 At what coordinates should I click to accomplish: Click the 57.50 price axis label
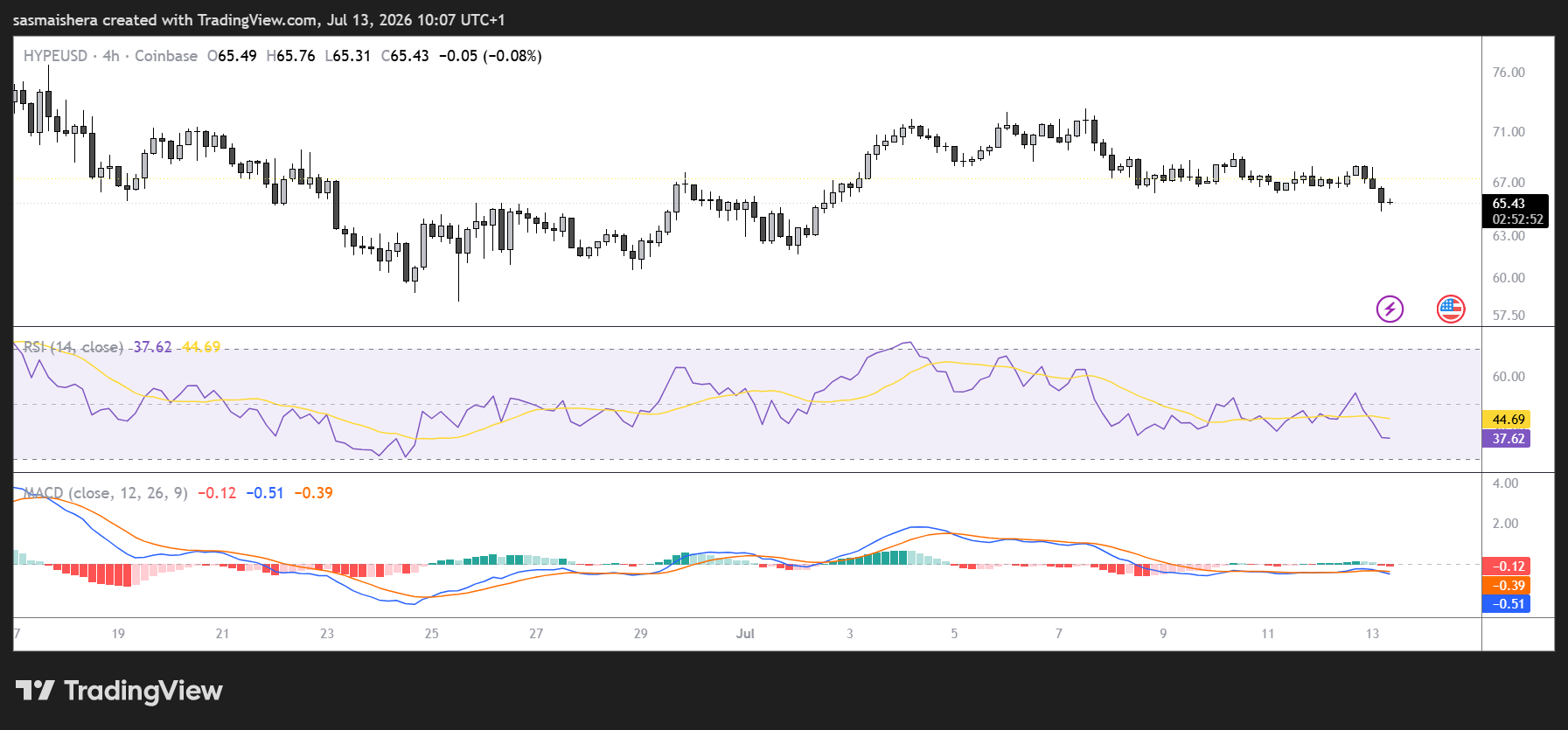1509,316
